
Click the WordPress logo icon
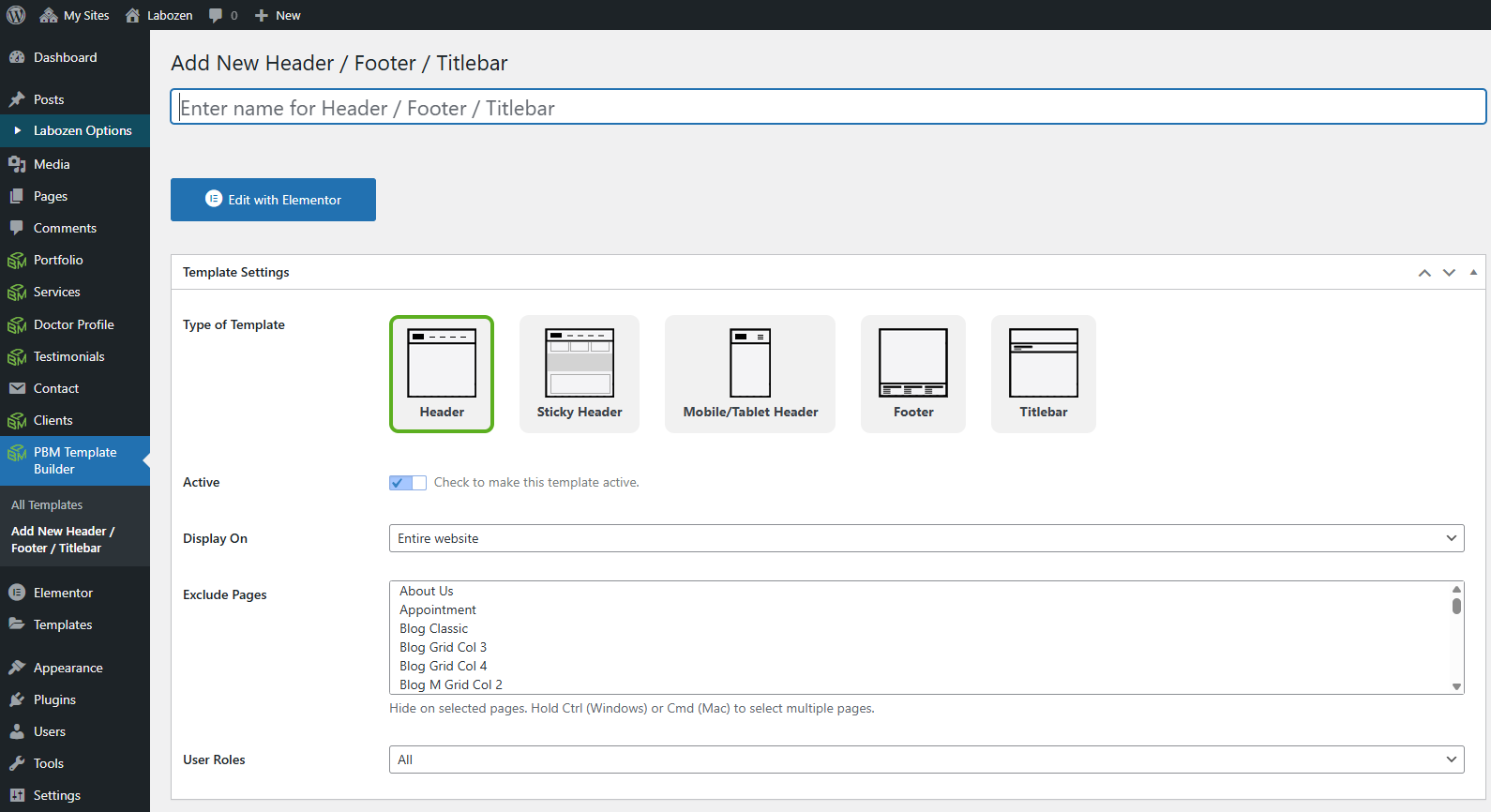coord(16,15)
